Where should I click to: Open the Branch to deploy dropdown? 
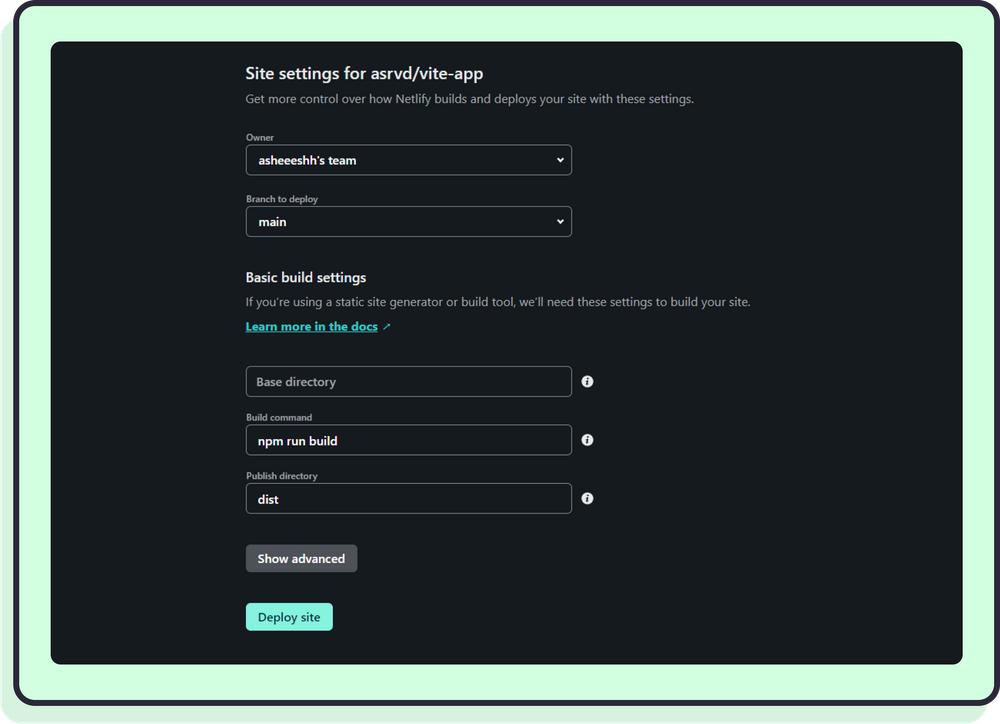408,222
